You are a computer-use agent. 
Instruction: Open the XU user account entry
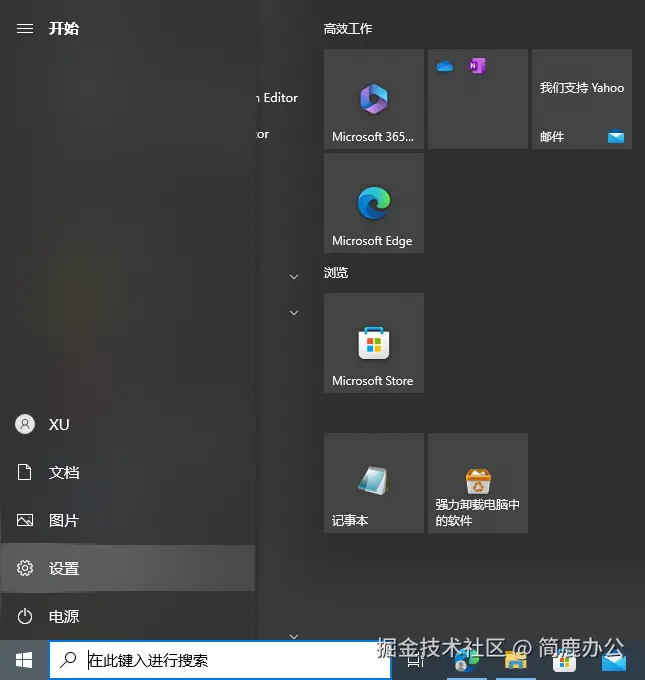pos(128,424)
